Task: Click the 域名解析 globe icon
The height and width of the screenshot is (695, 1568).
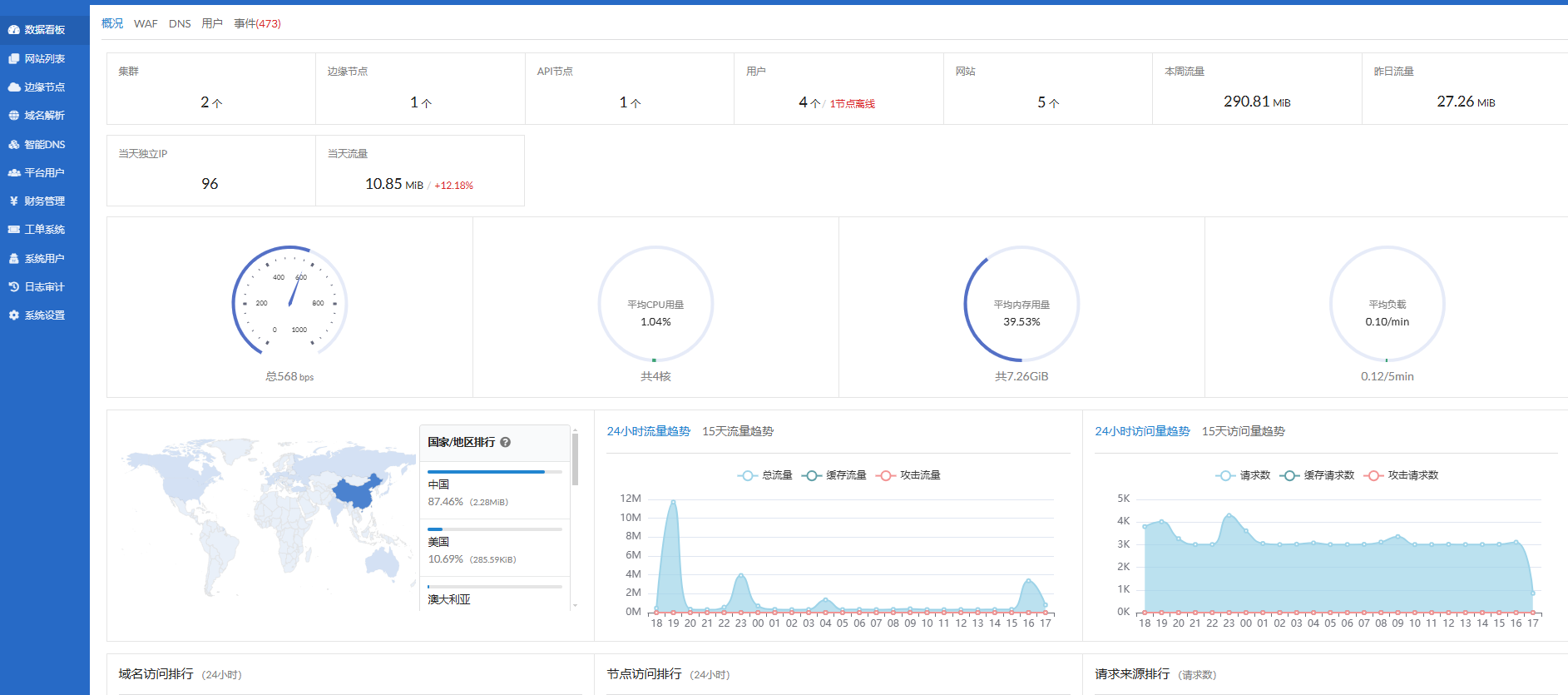Action: coord(14,116)
